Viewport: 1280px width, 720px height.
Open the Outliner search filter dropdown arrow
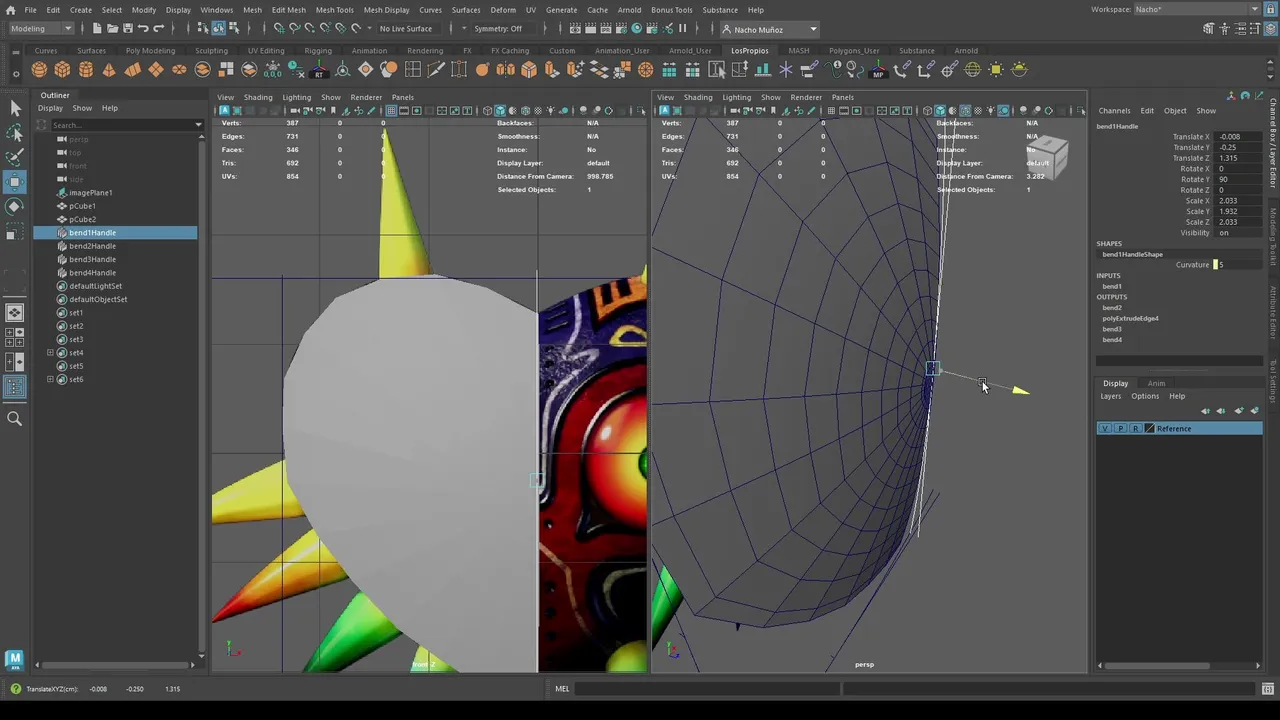(x=199, y=125)
